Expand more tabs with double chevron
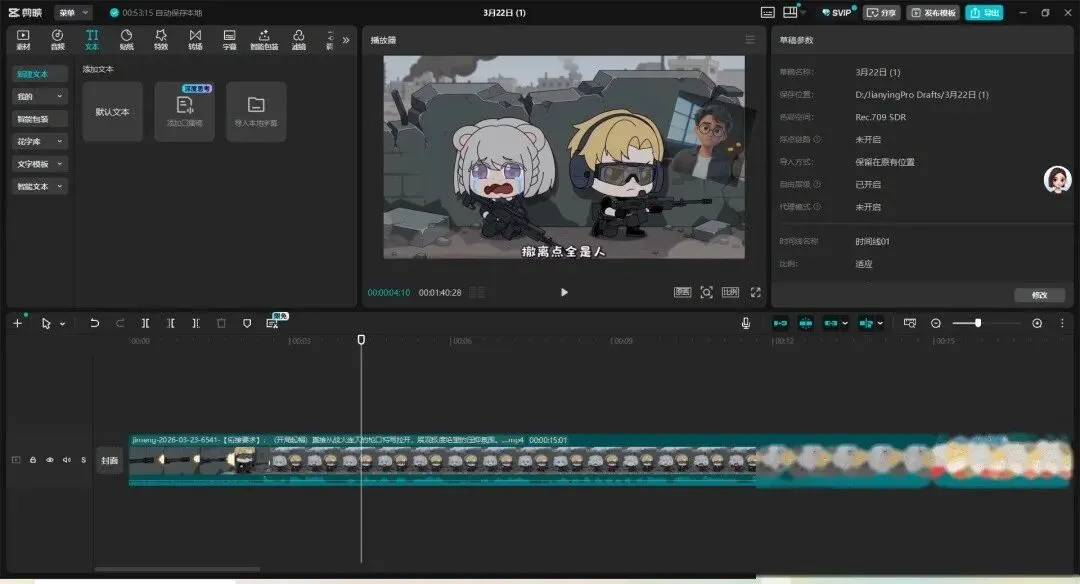1080x584 pixels. click(x=346, y=40)
